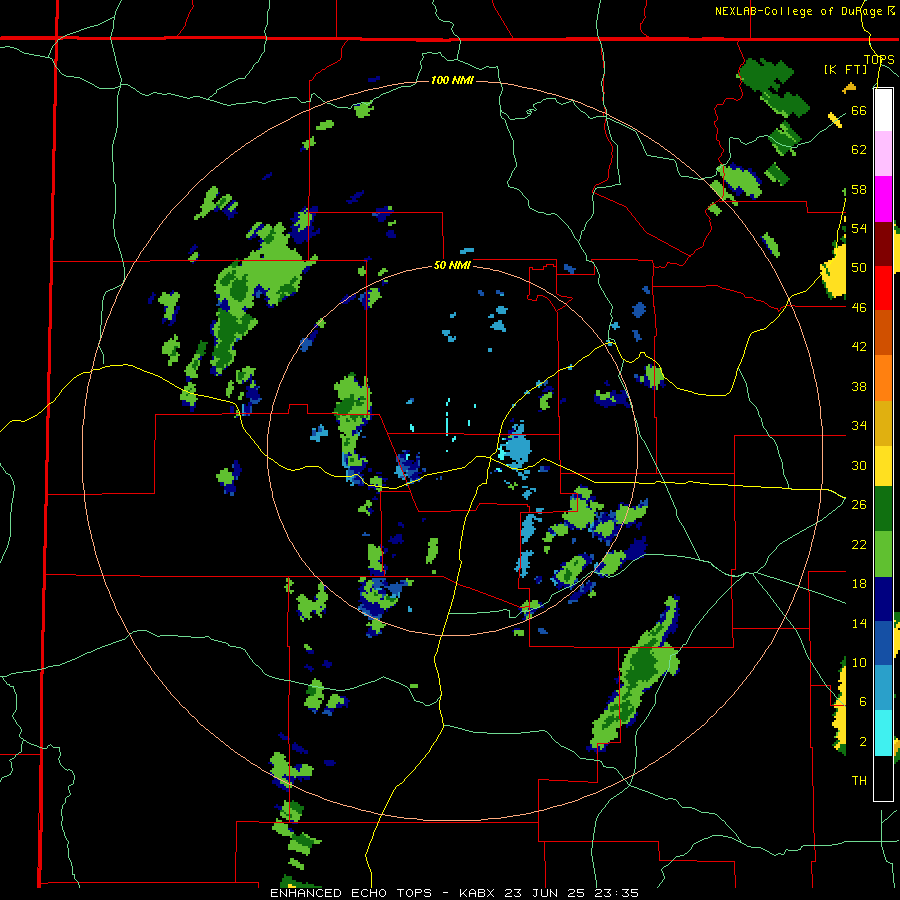The image size is (900, 900).
Task: Click the 100 NMI range ring label
Action: point(452,80)
